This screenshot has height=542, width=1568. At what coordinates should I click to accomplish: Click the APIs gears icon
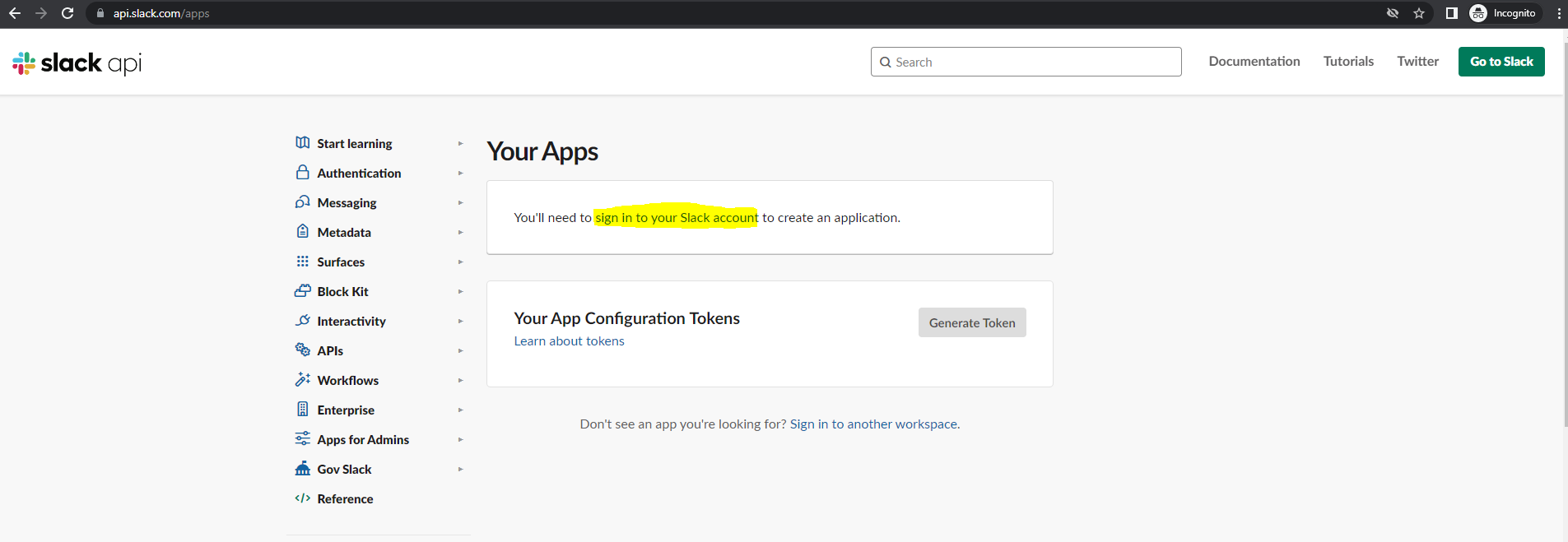coord(303,350)
